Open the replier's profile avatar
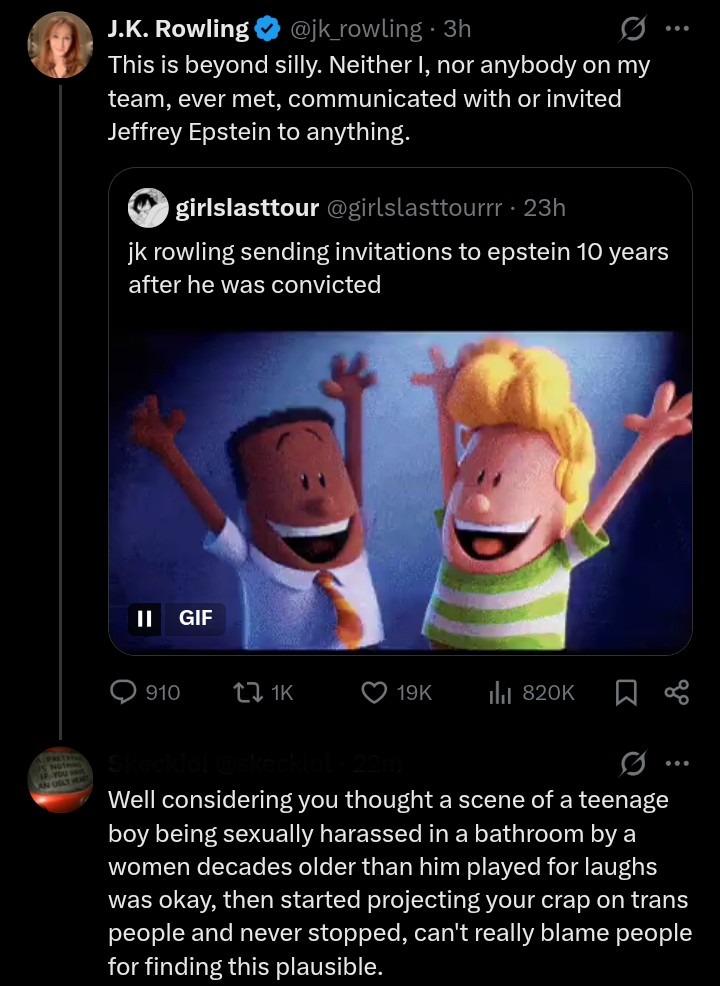The width and height of the screenshot is (720, 986). coord(60,778)
